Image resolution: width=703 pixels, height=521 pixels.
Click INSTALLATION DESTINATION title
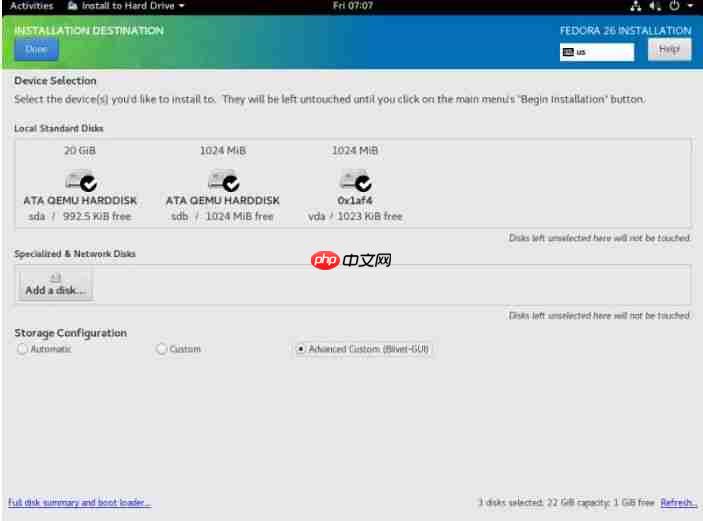(x=89, y=30)
